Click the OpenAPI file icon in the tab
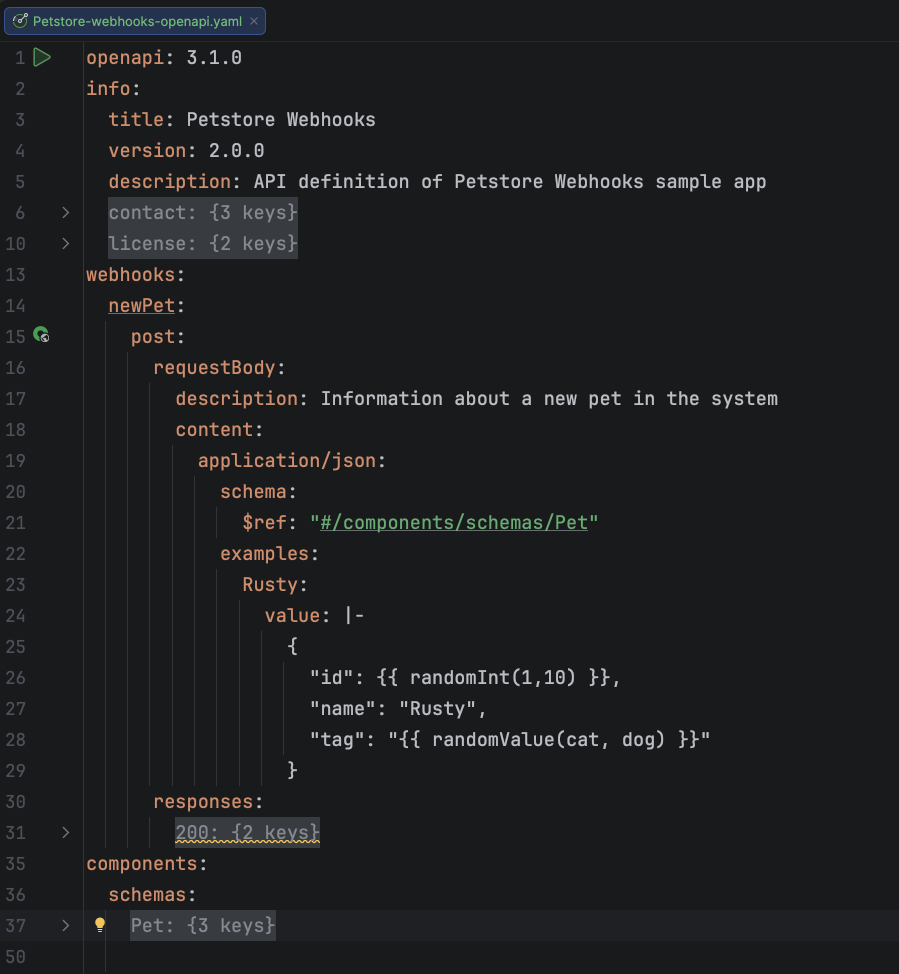 [x=19, y=21]
